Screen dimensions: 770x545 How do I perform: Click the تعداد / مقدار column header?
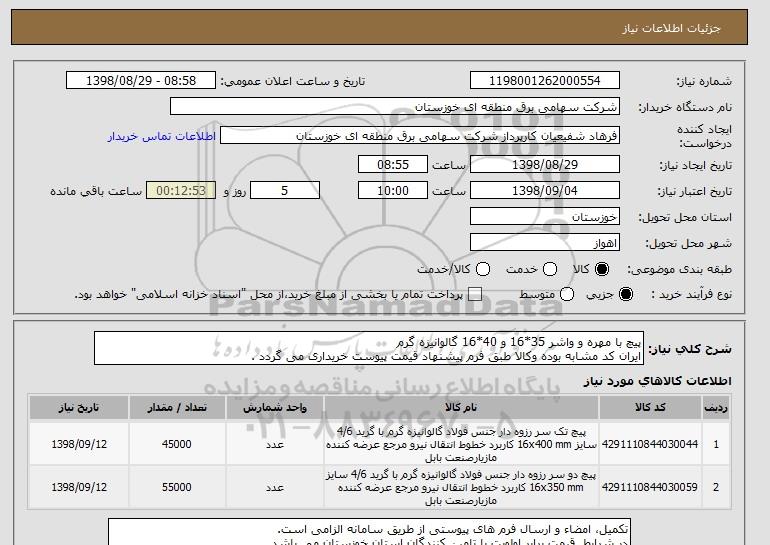tap(177, 408)
